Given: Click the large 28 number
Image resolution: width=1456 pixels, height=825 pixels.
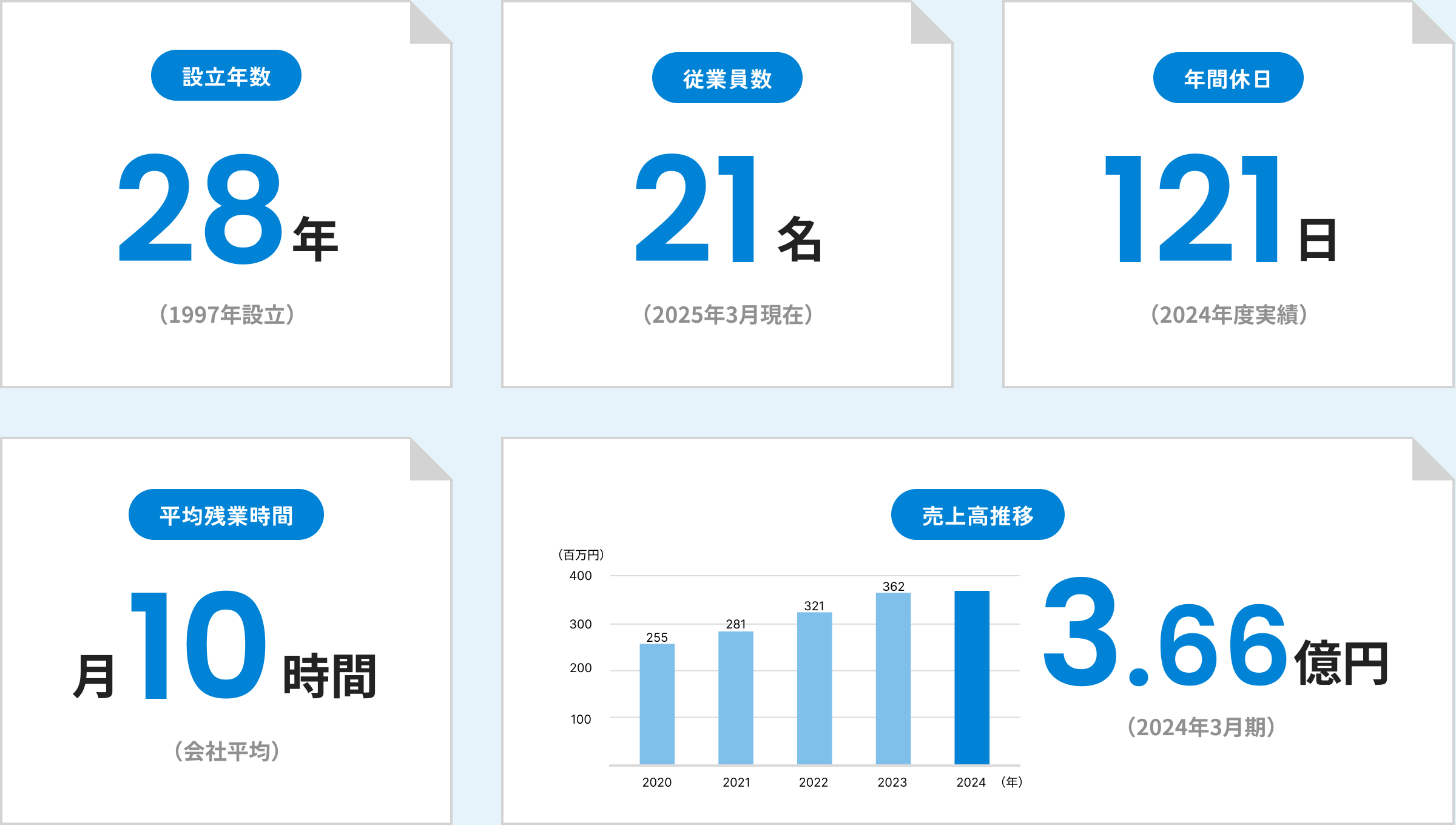Looking at the screenshot, I should click(200, 208).
